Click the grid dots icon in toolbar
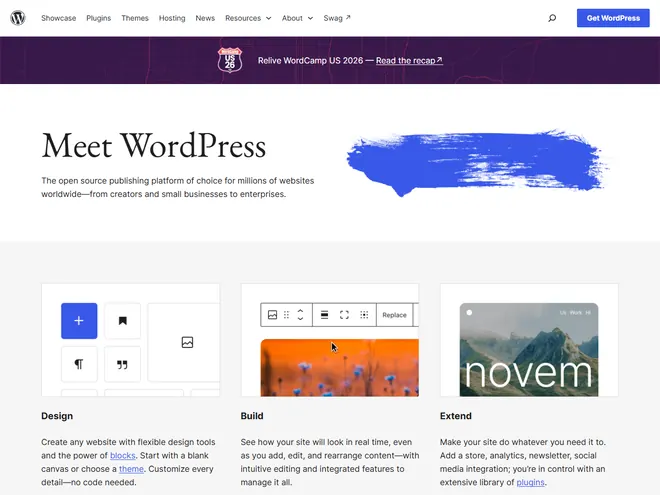The height and width of the screenshot is (495, 660). coord(364,315)
